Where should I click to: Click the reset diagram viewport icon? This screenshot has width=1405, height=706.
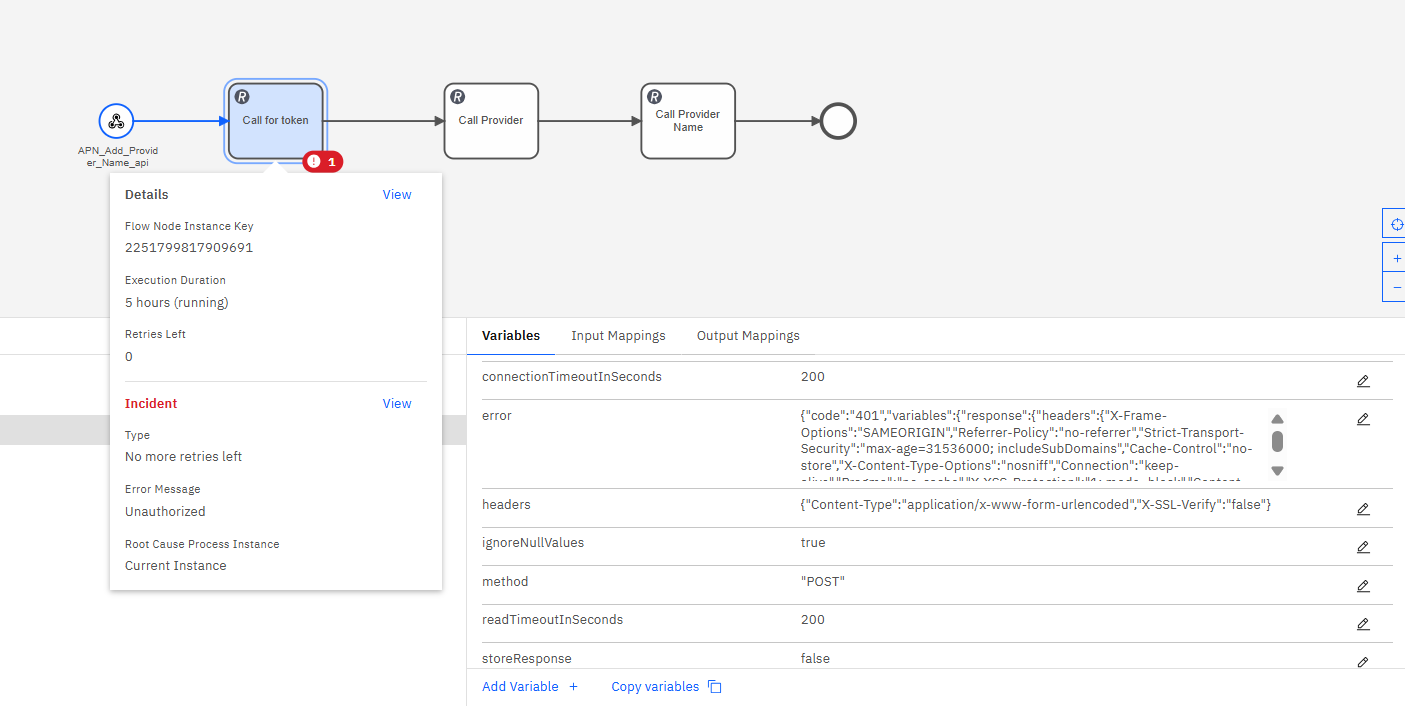pos(1396,223)
